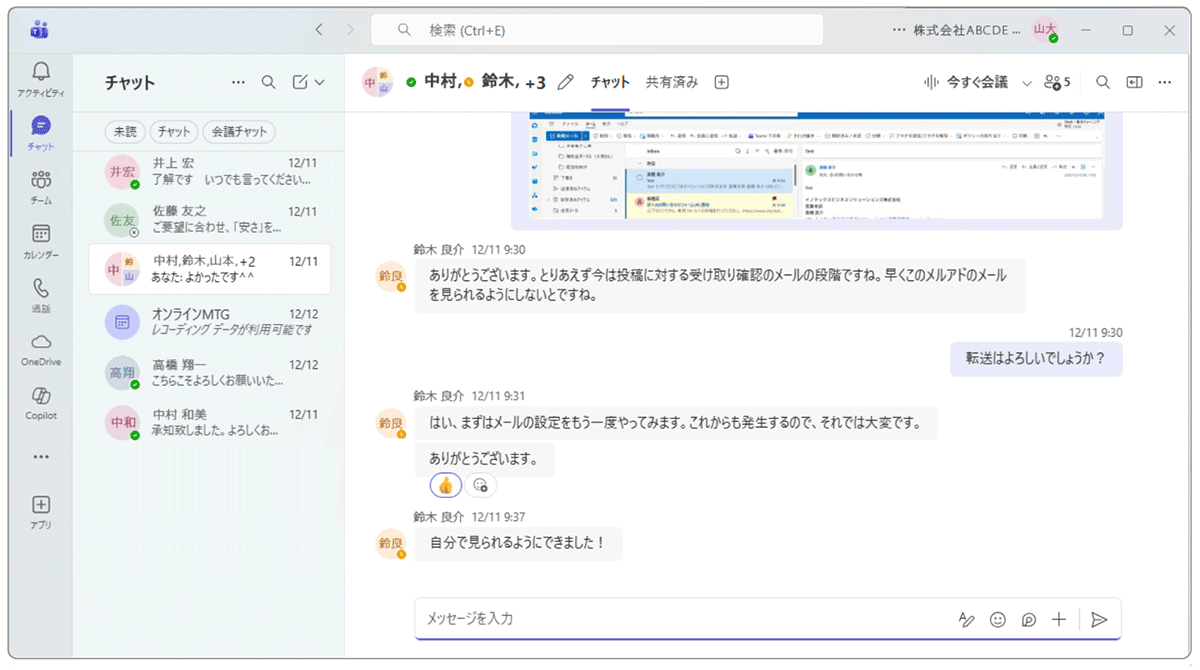
Task: Add people to this group chat
Action: pos(1055,82)
